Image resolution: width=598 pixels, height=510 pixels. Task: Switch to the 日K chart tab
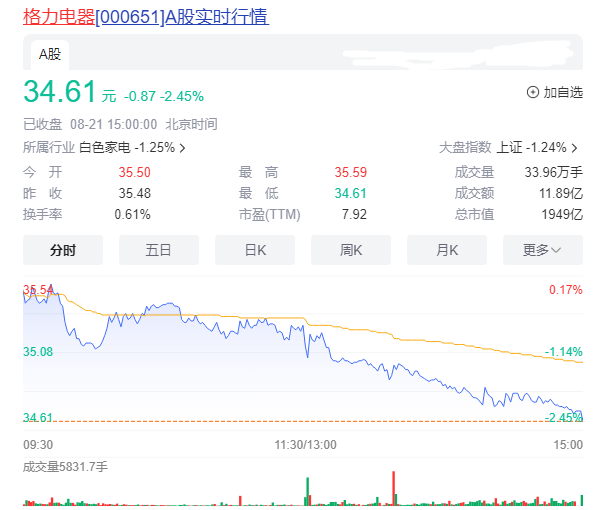(255, 250)
